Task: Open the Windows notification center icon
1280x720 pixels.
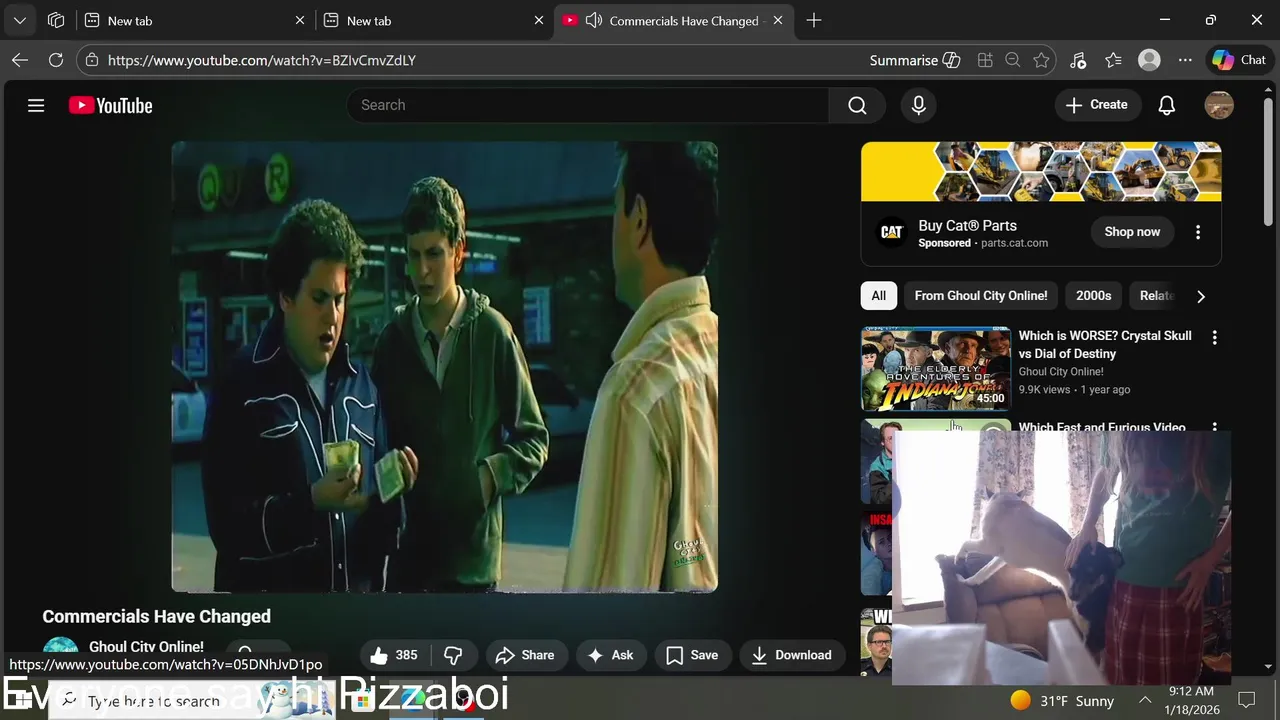Action: [x=1247, y=699]
